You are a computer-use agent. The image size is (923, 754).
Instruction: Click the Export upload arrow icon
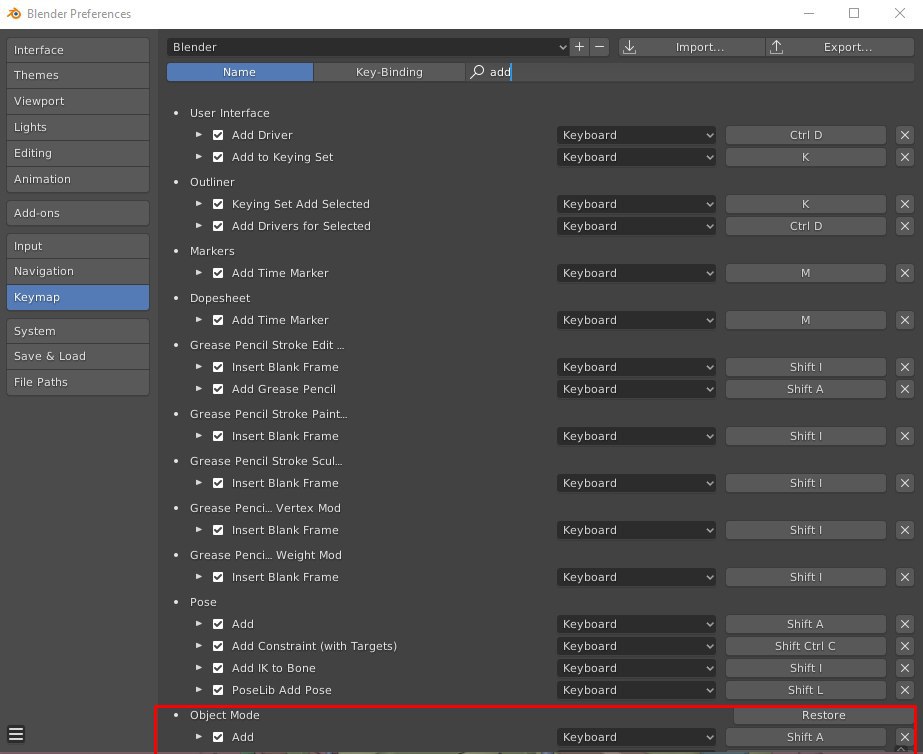776,47
